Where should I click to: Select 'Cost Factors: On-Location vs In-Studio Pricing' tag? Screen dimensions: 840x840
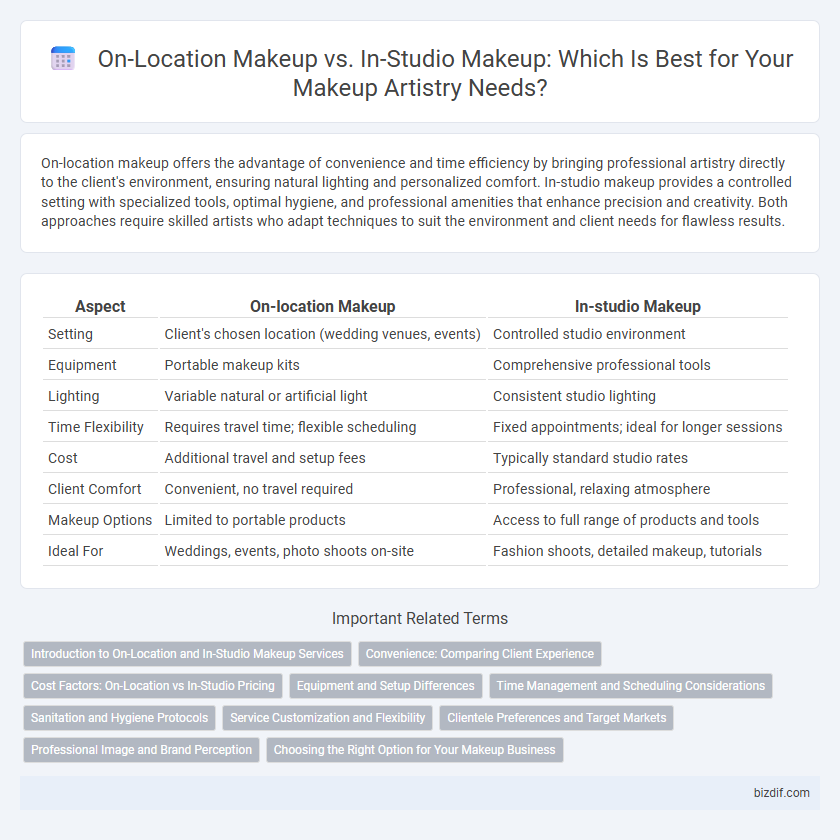153,686
